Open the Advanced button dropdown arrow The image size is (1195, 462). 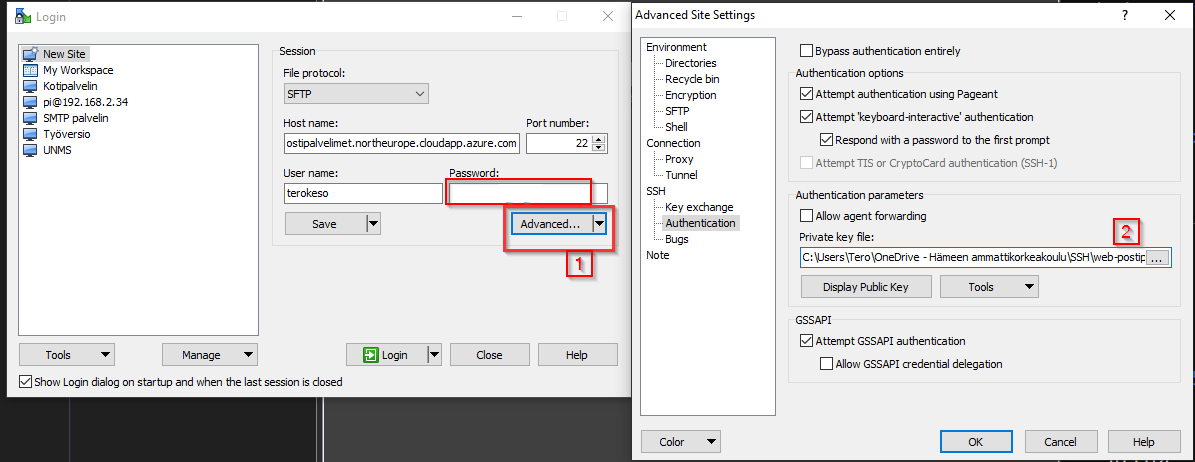[600, 224]
